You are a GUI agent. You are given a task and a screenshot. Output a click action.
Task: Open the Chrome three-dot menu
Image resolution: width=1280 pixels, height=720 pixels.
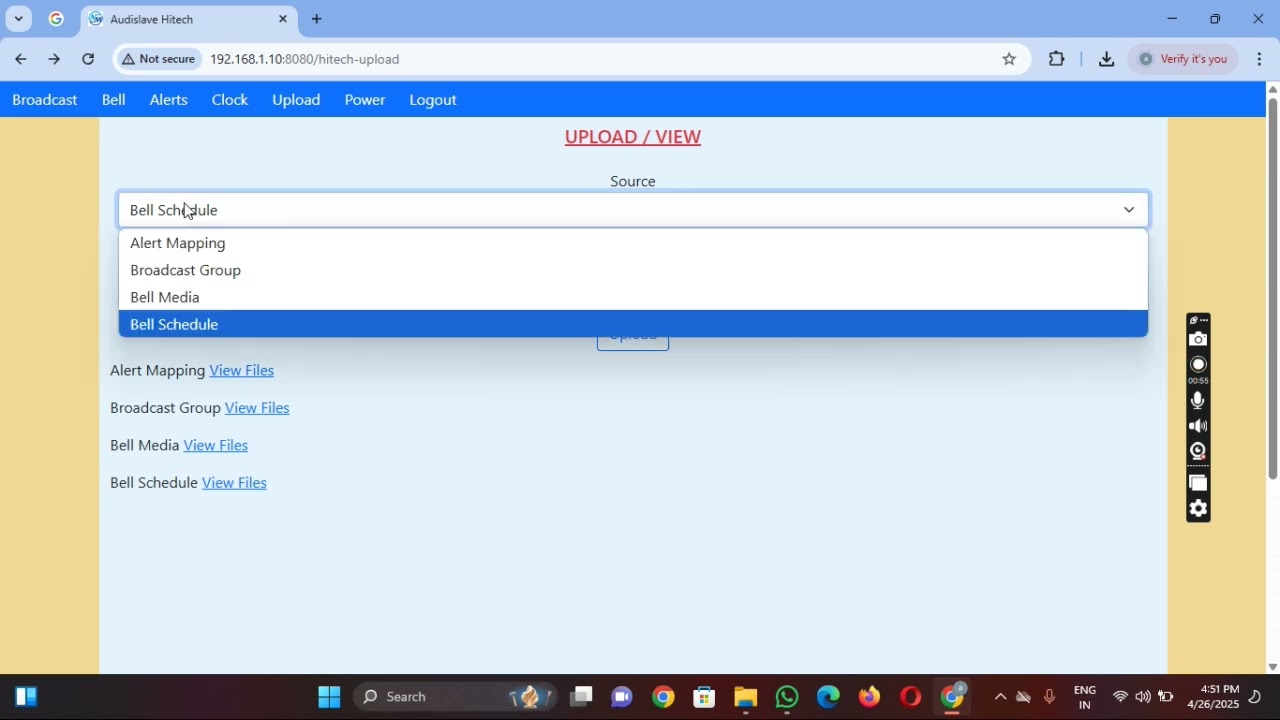[x=1260, y=59]
